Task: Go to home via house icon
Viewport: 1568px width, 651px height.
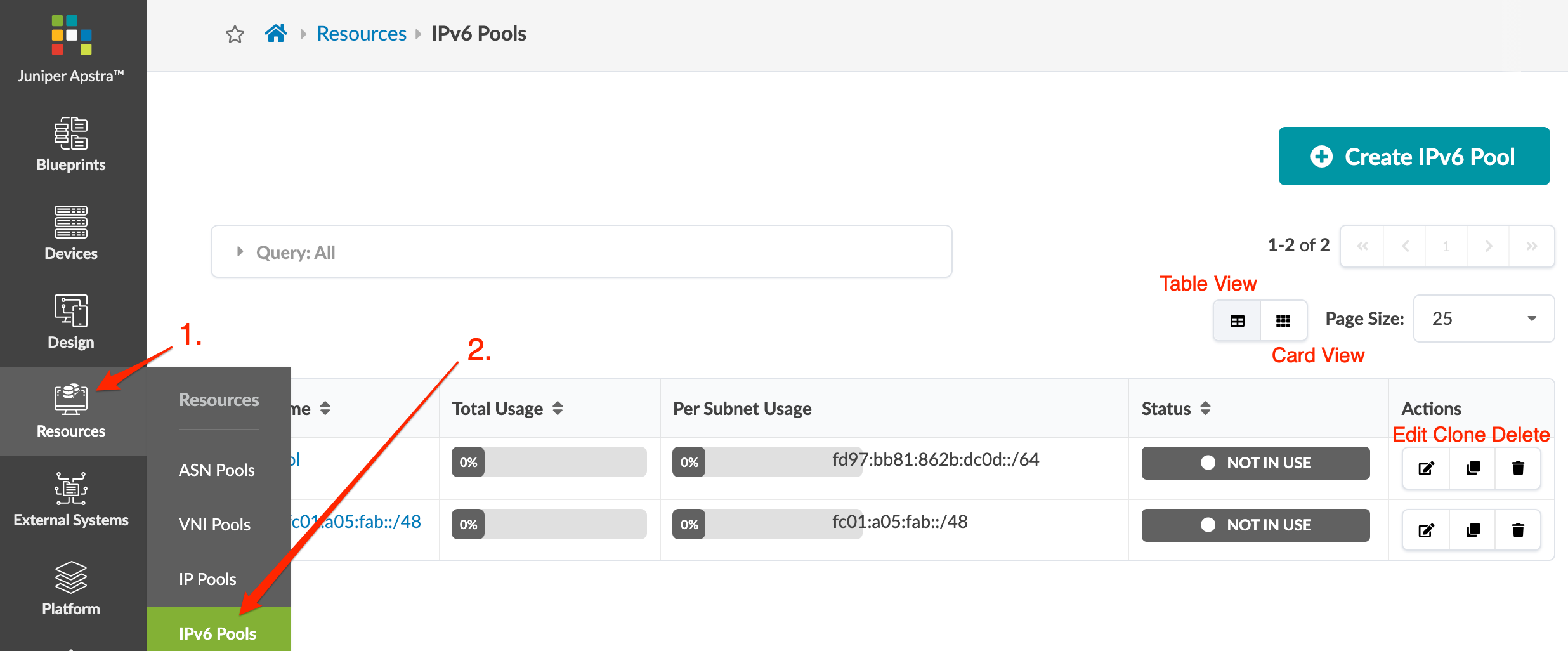Action: 276,33
